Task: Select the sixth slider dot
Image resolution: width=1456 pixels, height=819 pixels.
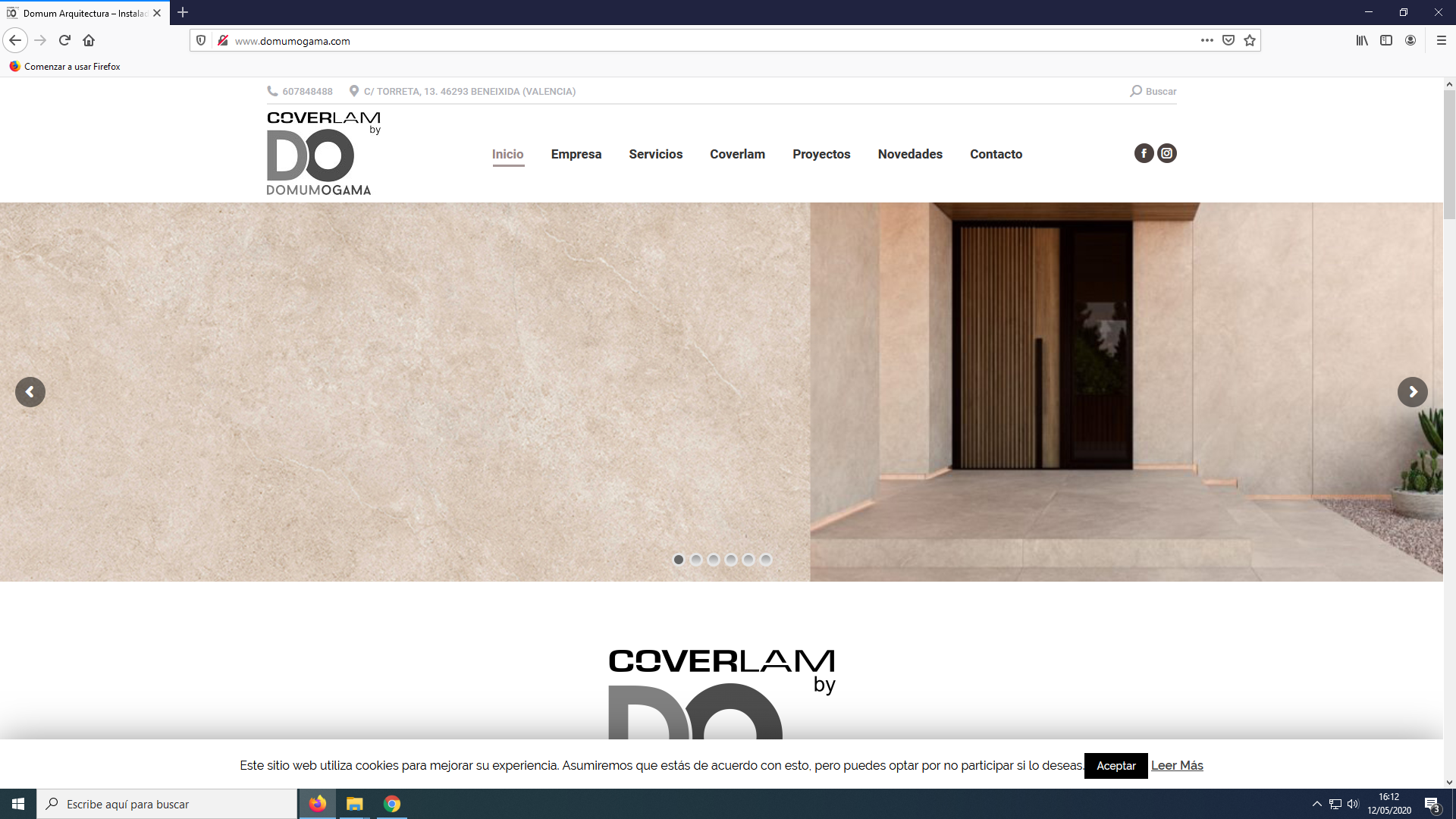Action: [x=766, y=560]
